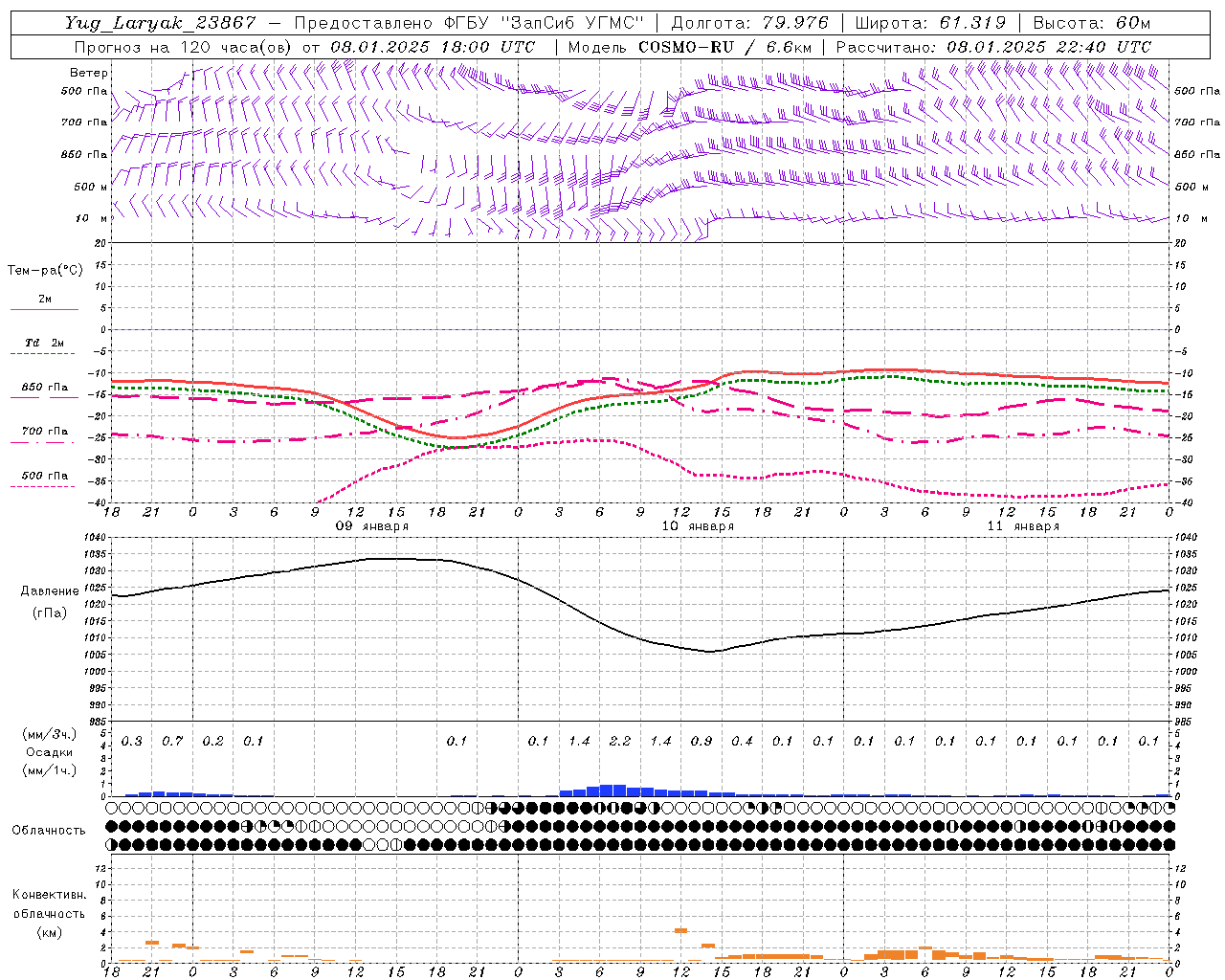Click the "11 января" date label
The image size is (1225, 980).
click(x=1023, y=526)
